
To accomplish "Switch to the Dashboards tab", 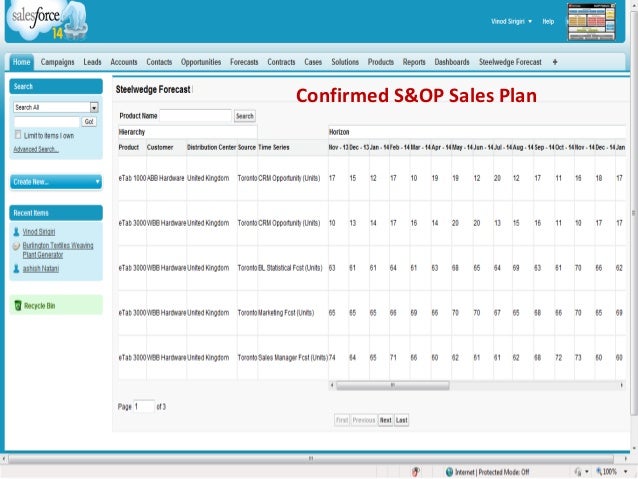I will (x=452, y=62).
